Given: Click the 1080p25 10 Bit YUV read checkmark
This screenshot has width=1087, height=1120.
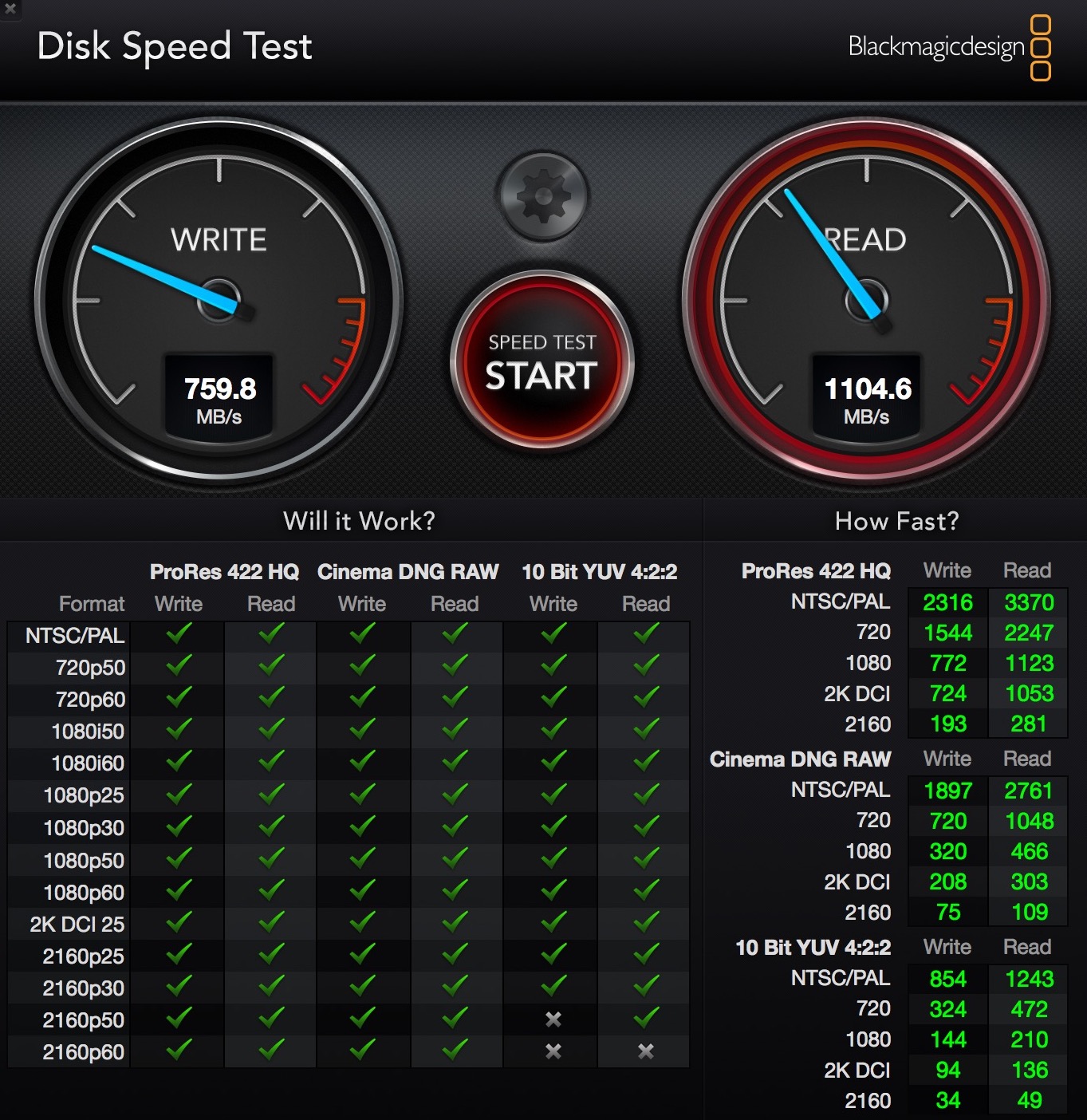Looking at the screenshot, I should coord(646,794).
